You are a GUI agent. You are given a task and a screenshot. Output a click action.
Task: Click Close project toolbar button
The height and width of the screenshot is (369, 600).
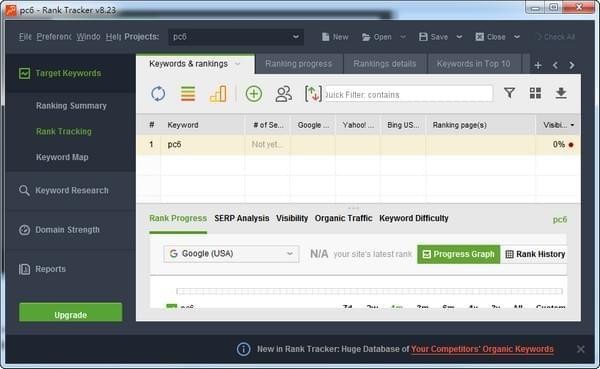coord(491,37)
